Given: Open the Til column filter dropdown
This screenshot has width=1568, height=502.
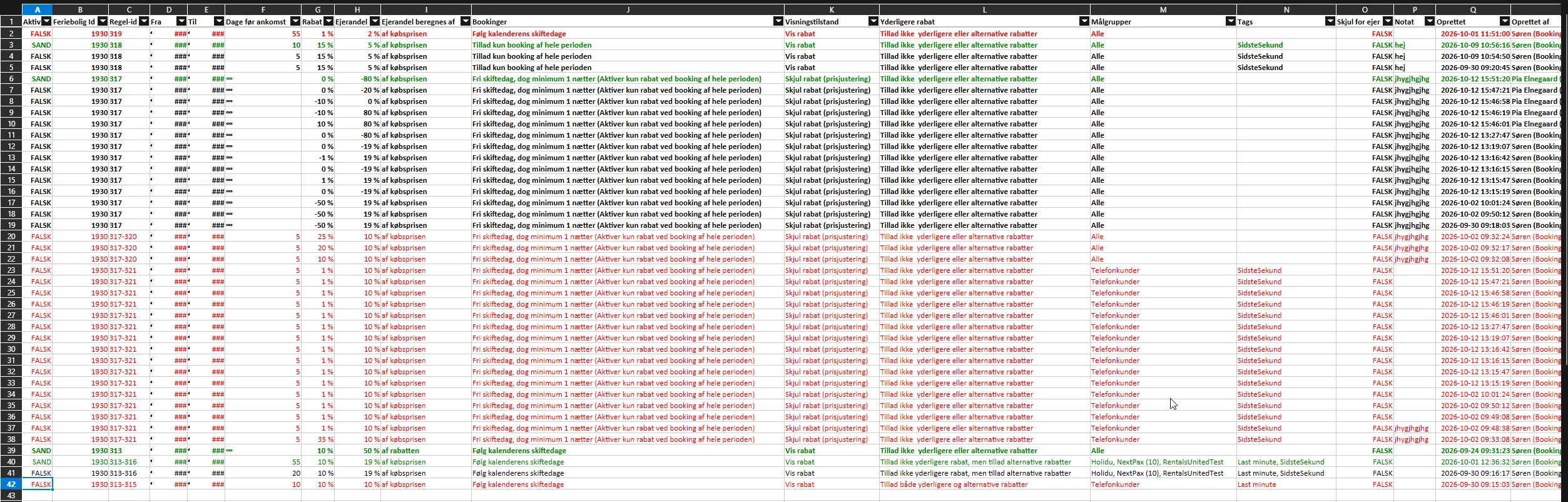Looking at the screenshot, I should pos(219,21).
